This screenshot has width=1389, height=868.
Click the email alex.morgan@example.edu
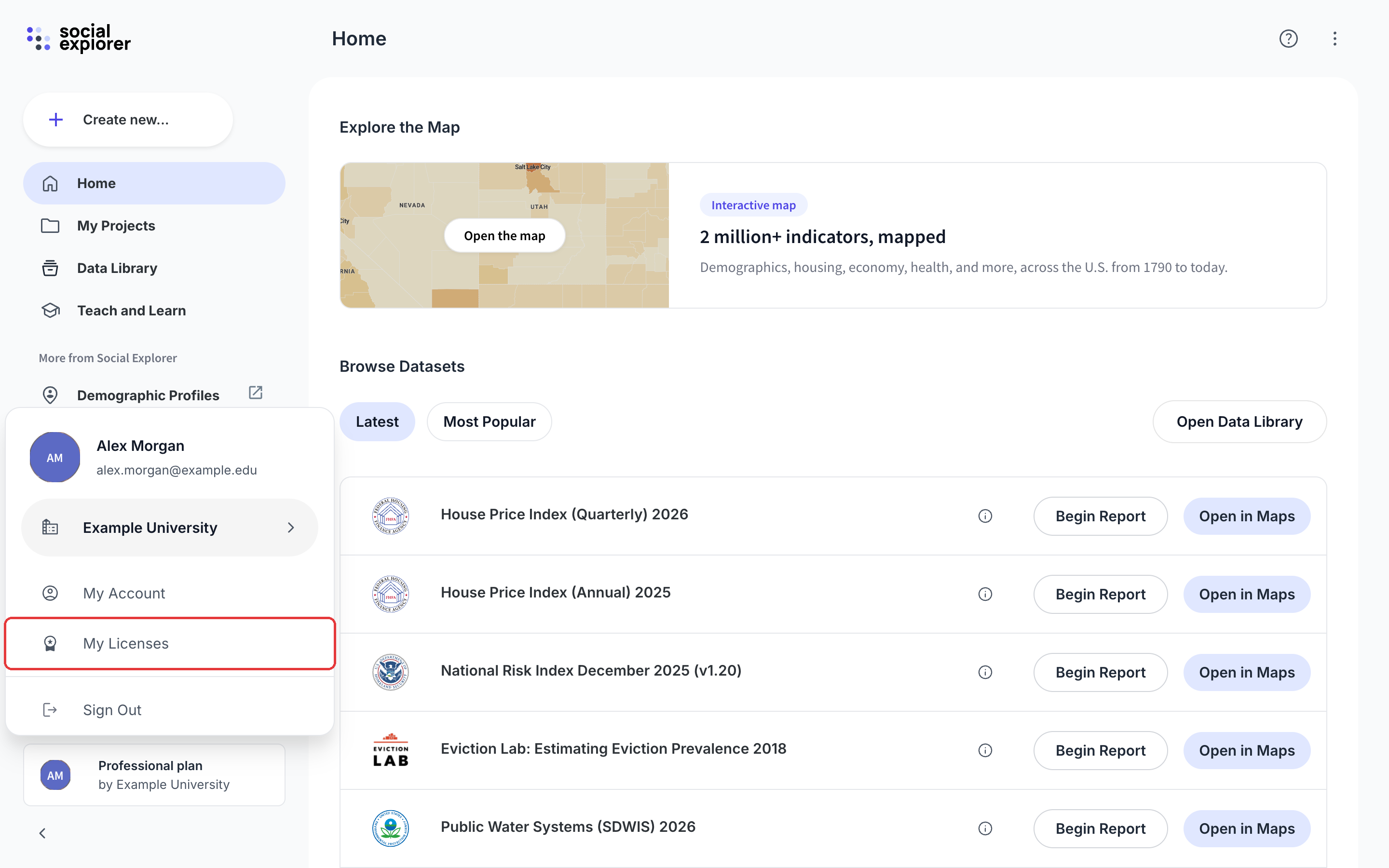[177, 470]
